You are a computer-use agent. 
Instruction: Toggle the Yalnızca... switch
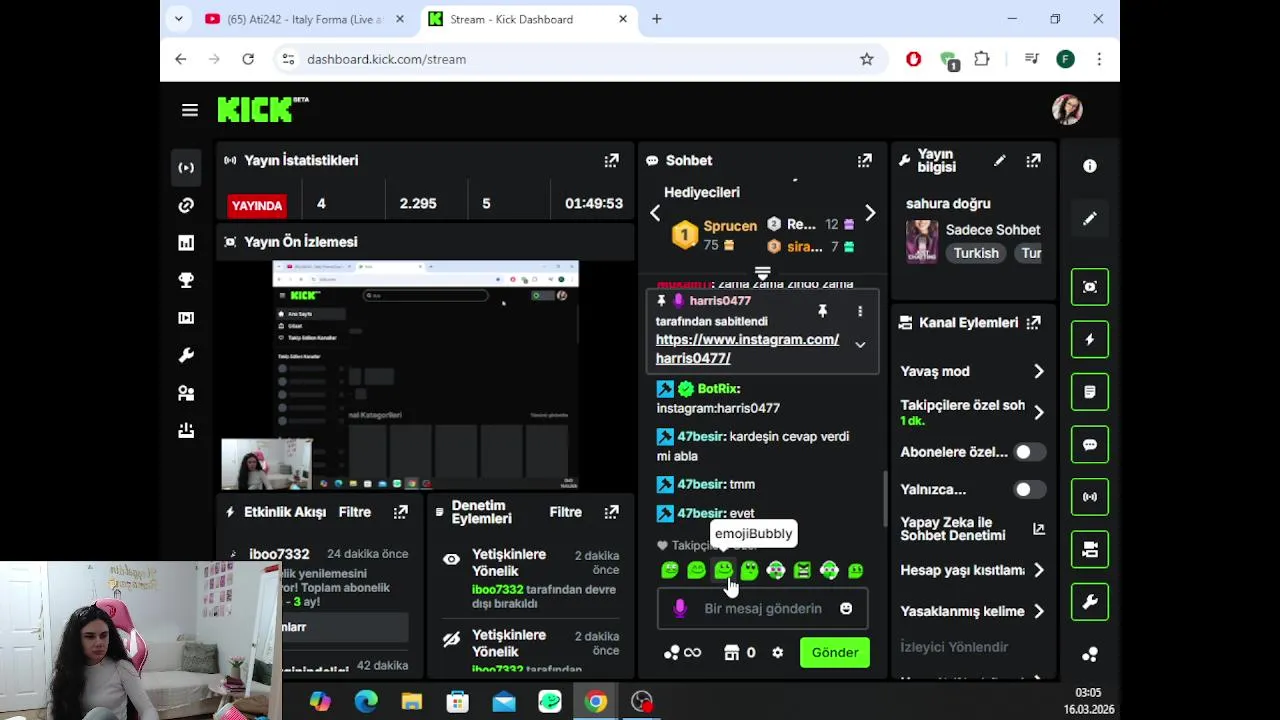1029,490
